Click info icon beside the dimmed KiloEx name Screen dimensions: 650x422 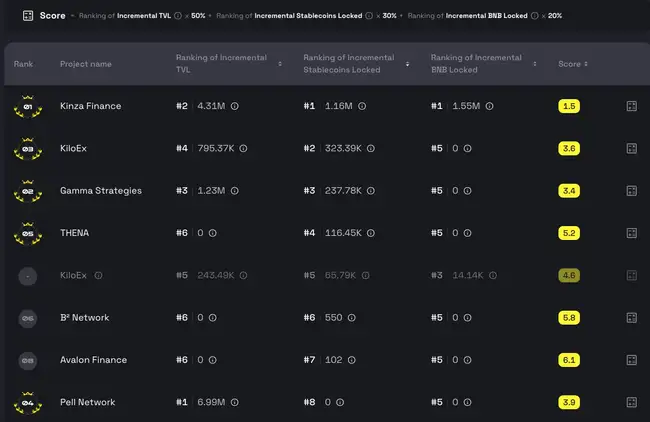98,275
